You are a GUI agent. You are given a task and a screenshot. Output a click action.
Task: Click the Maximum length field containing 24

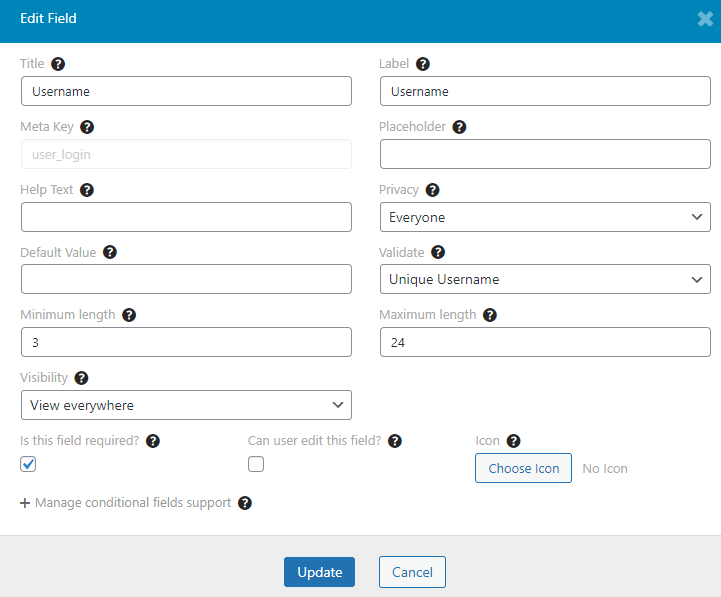tap(545, 342)
